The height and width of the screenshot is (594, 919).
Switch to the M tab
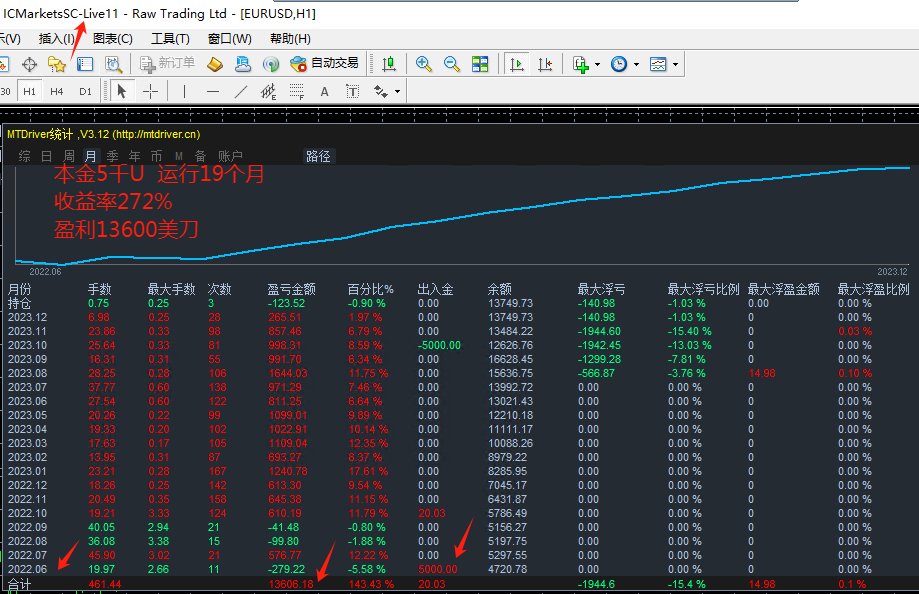[179, 156]
